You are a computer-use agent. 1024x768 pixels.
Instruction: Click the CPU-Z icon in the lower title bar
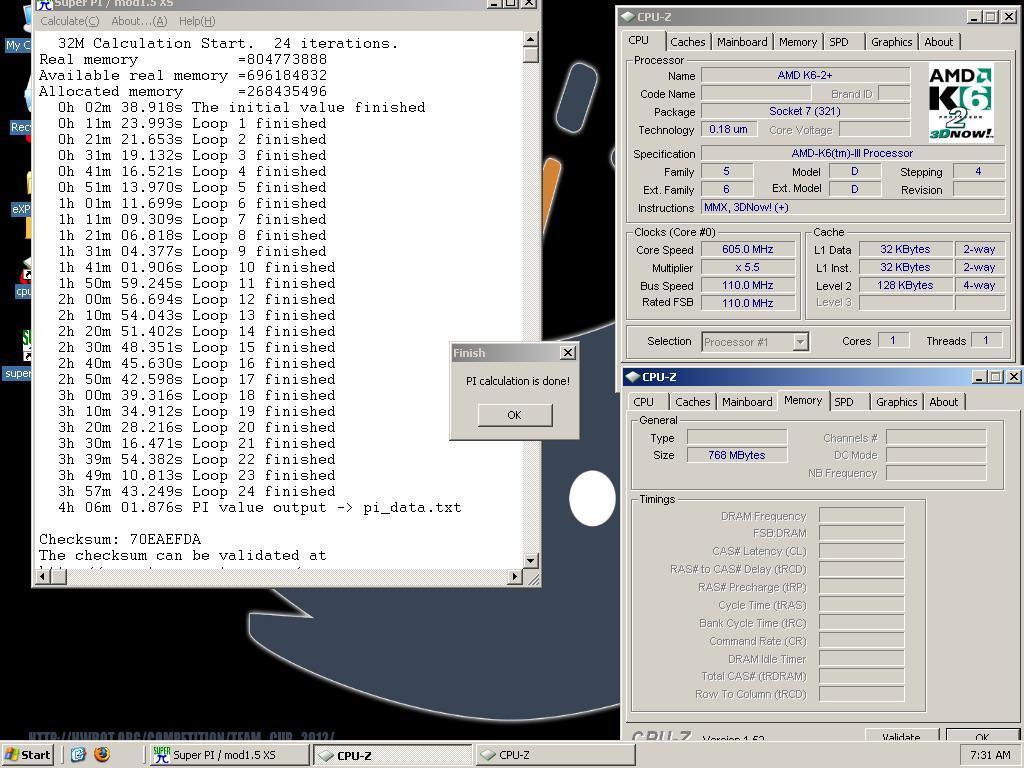633,377
